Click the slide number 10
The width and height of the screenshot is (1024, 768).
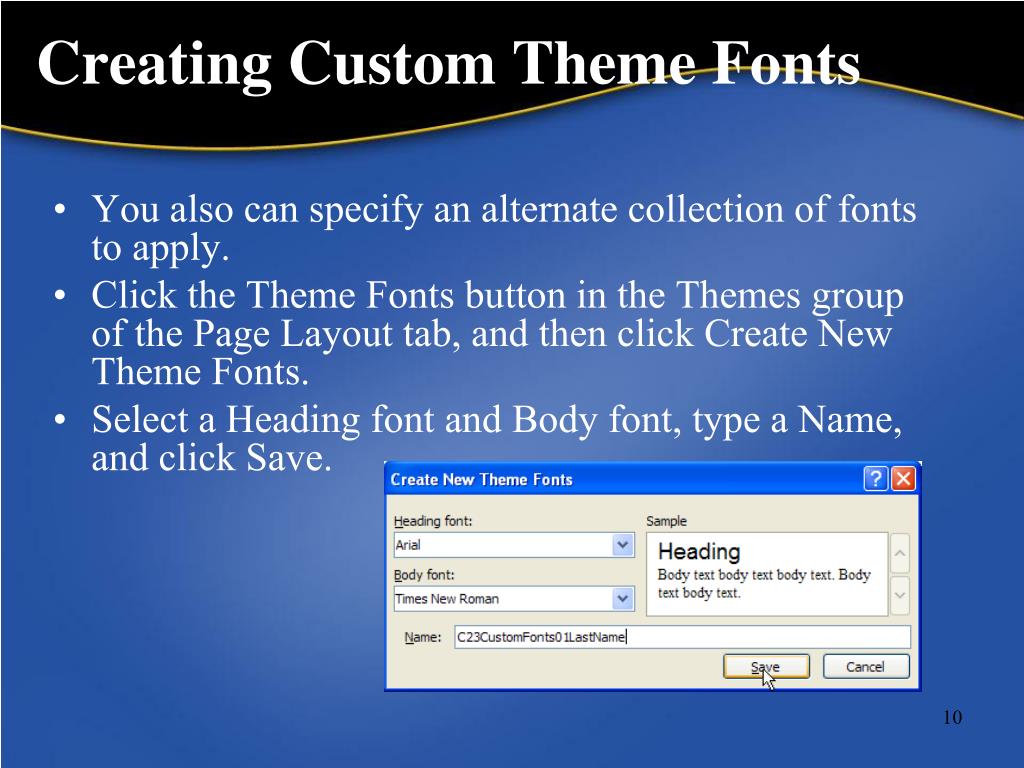click(952, 717)
